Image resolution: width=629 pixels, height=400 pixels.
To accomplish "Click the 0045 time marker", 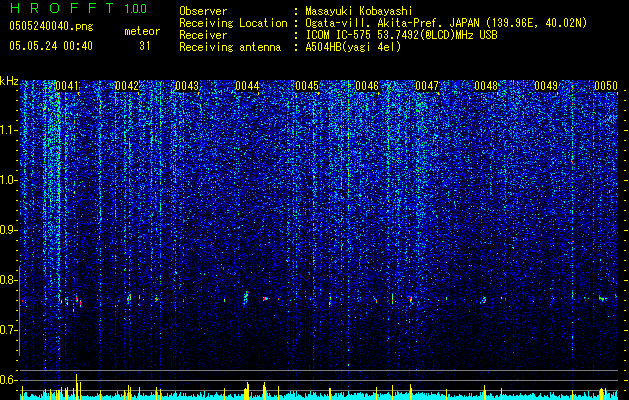I will [x=307, y=86].
